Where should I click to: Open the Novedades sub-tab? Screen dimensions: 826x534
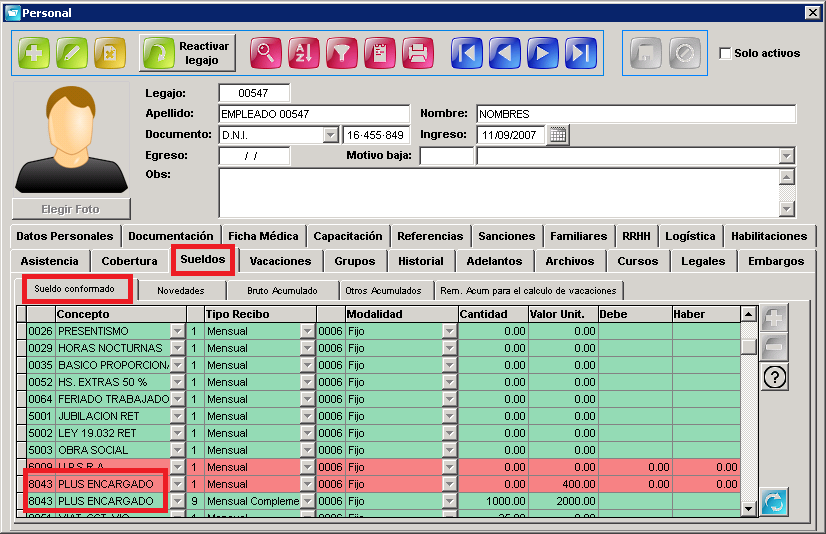(x=181, y=291)
